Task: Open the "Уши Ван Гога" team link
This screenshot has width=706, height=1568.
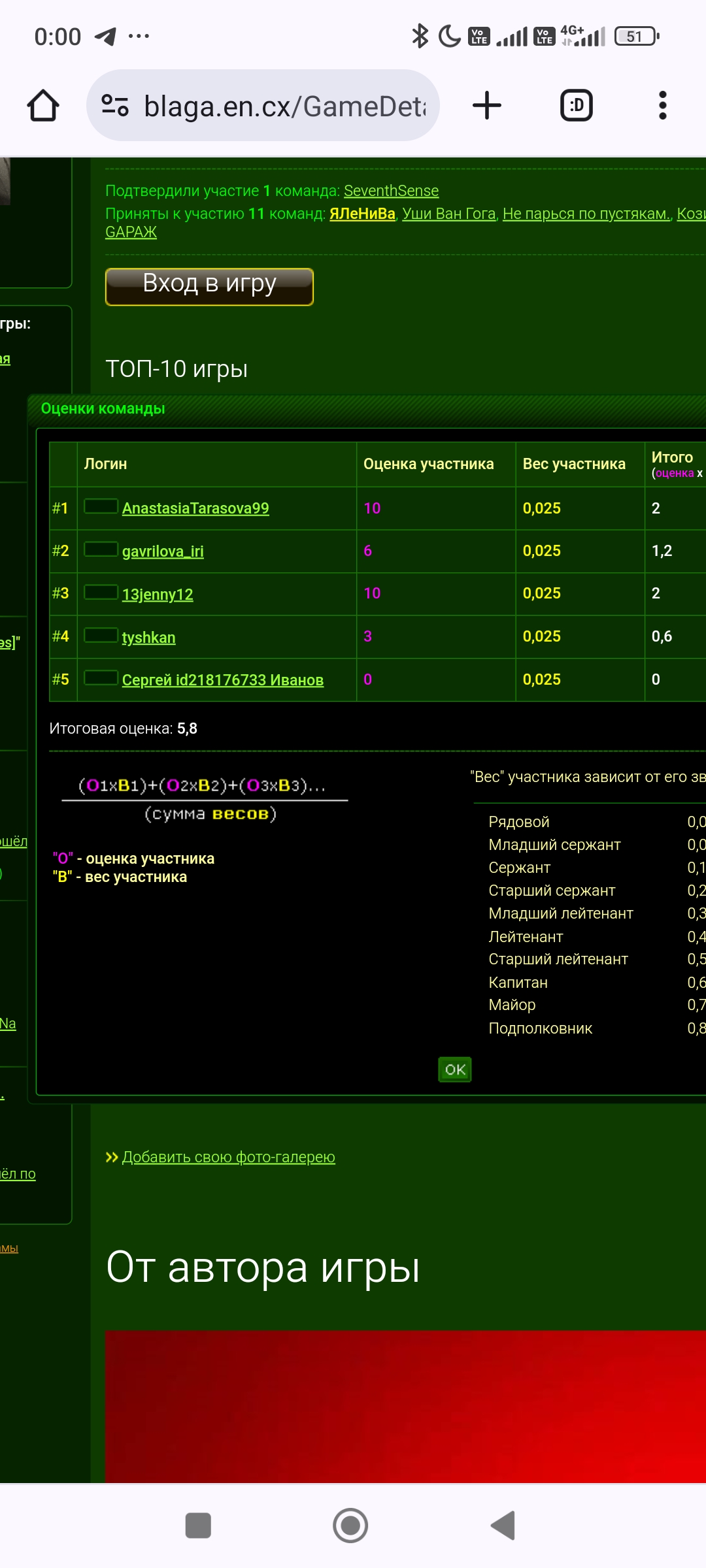Action: (x=449, y=214)
